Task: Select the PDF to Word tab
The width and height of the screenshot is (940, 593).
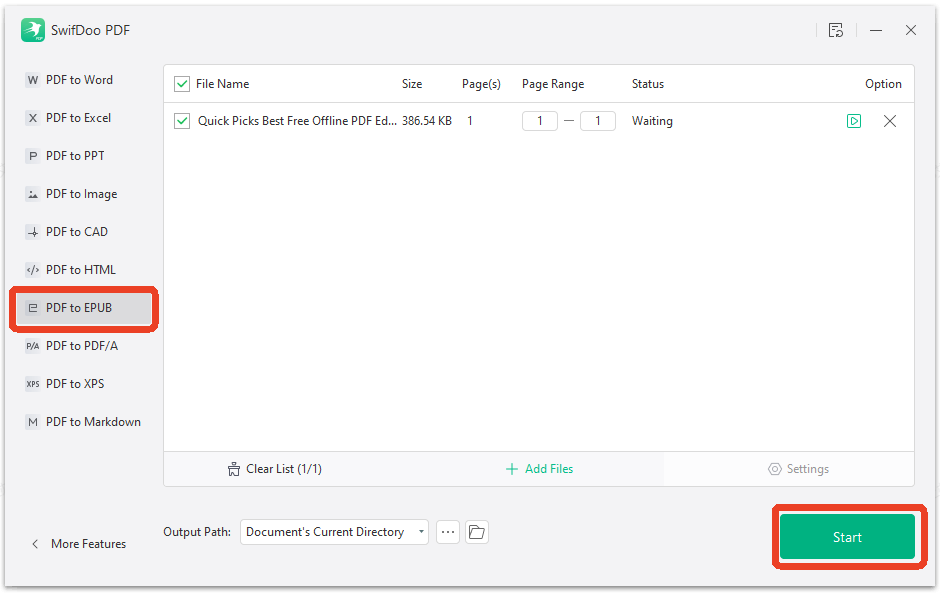Action: pos(84,80)
